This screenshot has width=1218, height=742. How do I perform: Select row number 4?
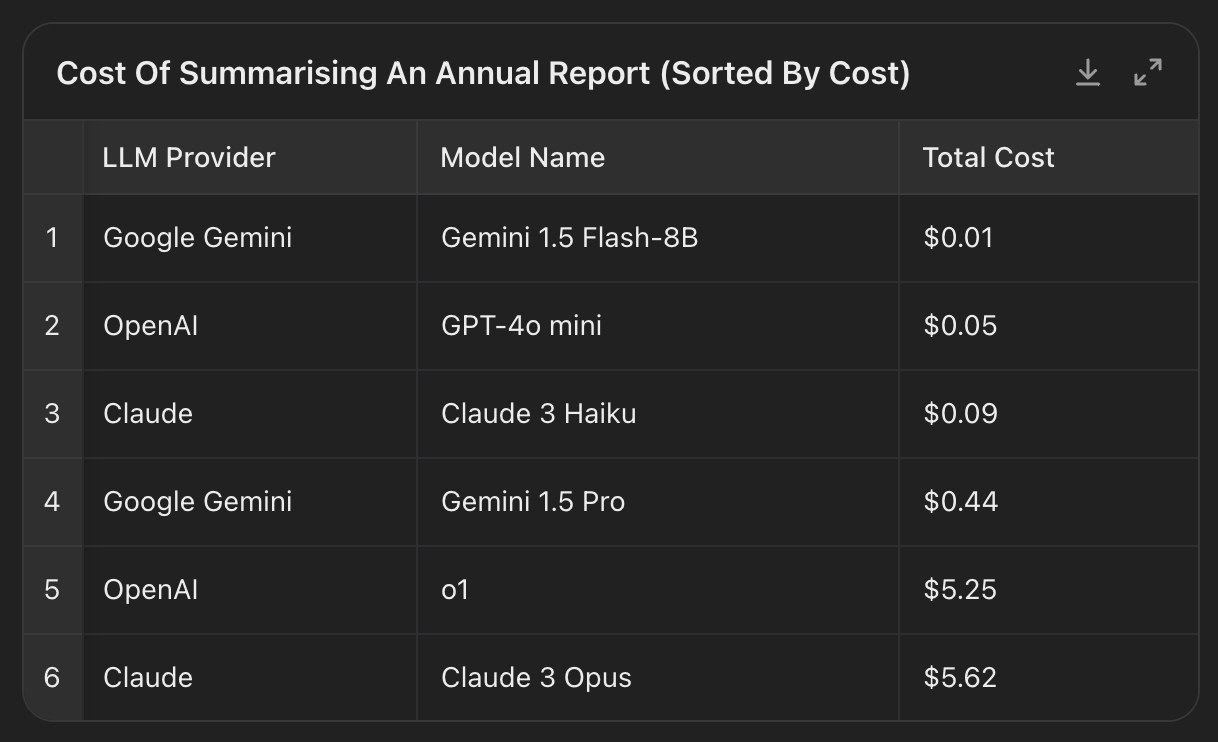tap(52, 501)
